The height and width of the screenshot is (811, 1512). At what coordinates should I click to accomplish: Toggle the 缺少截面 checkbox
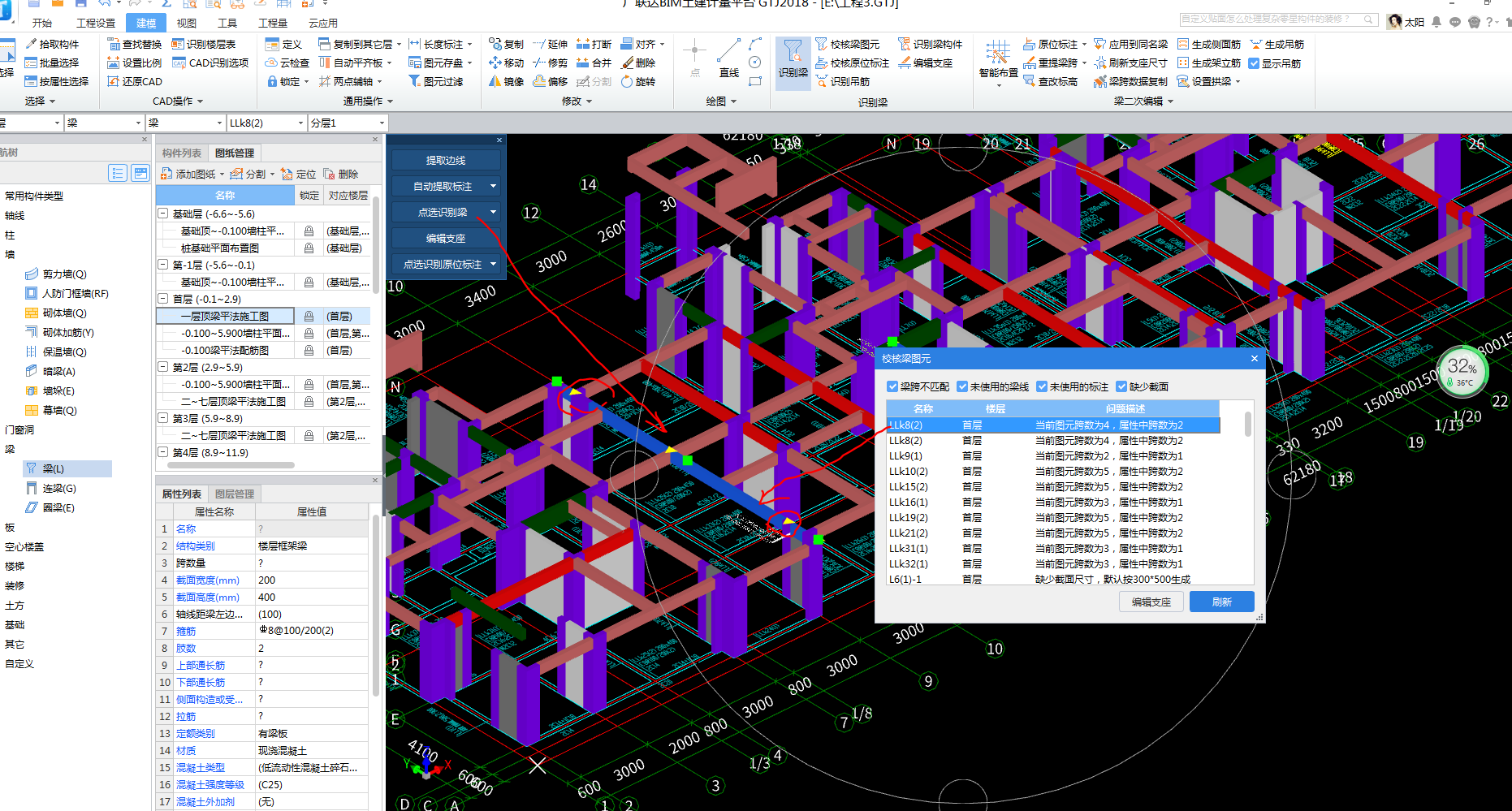pyautogui.click(x=1121, y=386)
